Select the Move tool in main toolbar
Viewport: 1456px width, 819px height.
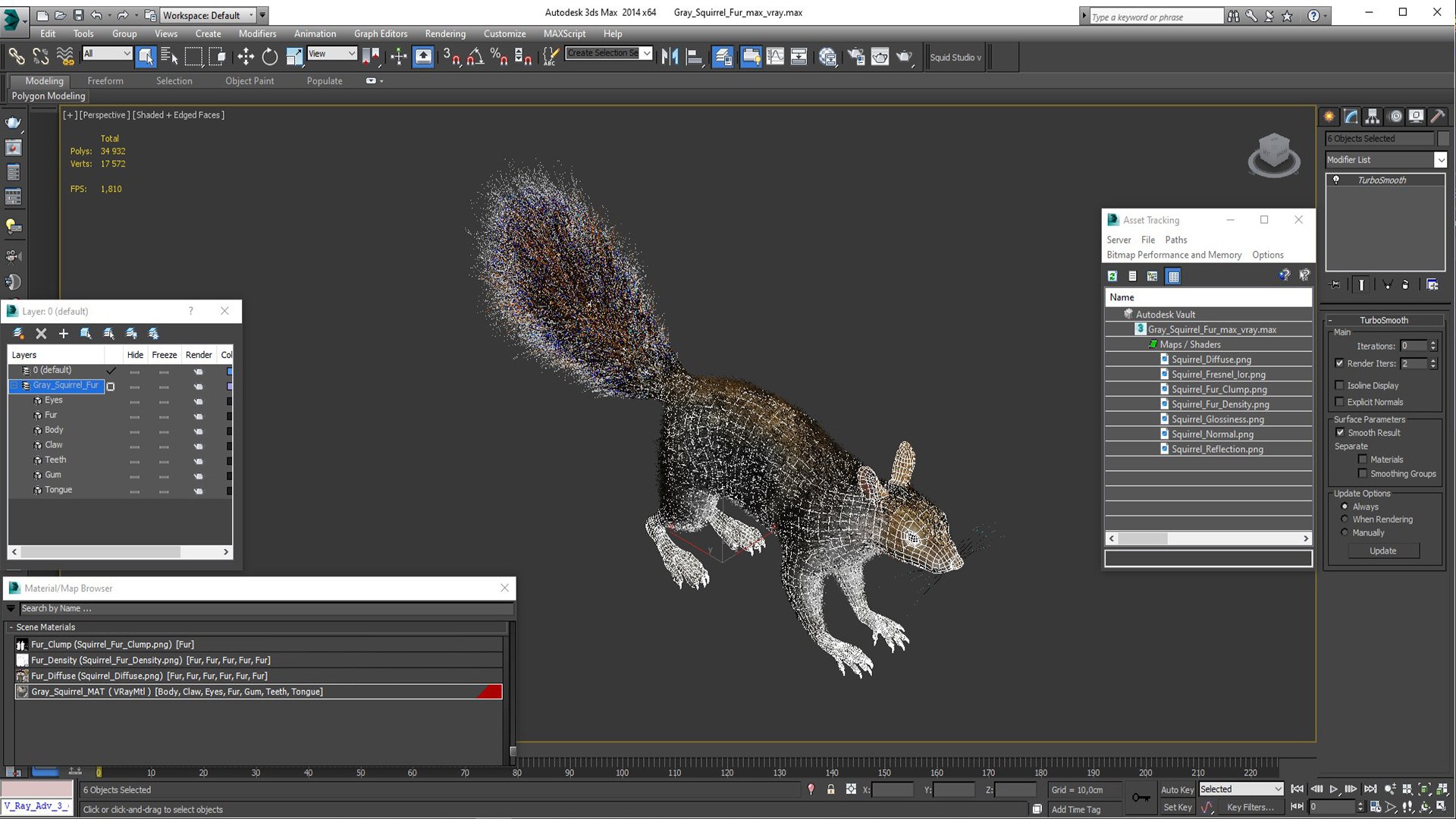[x=246, y=57]
